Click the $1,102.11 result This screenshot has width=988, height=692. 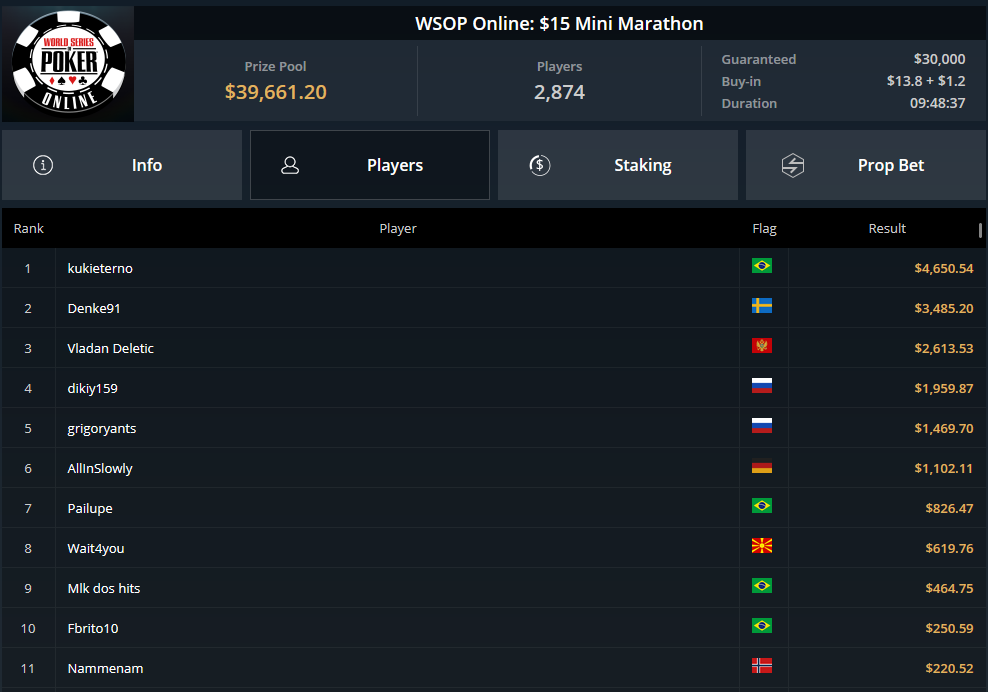tap(943, 468)
